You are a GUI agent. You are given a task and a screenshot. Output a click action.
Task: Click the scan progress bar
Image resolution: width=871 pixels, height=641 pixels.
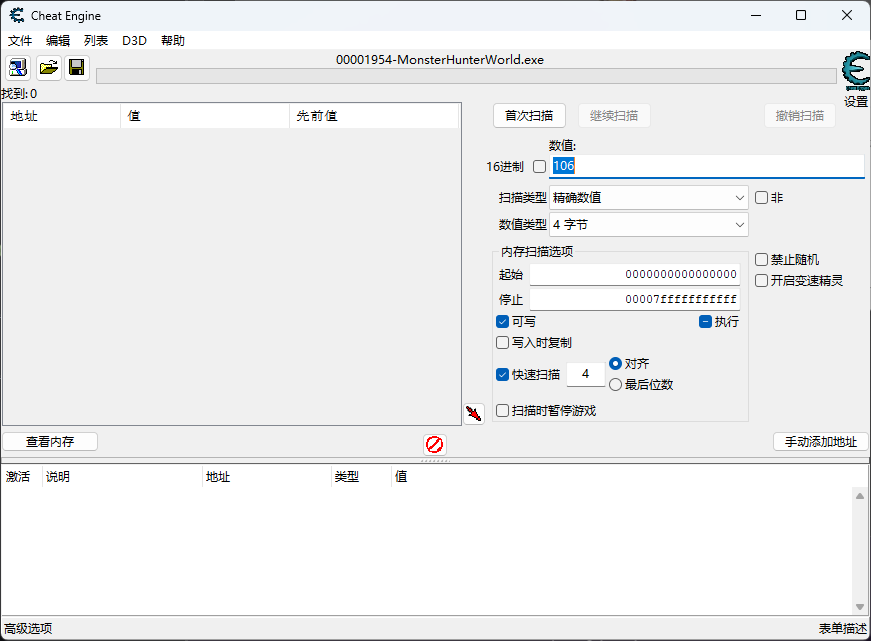[465, 76]
